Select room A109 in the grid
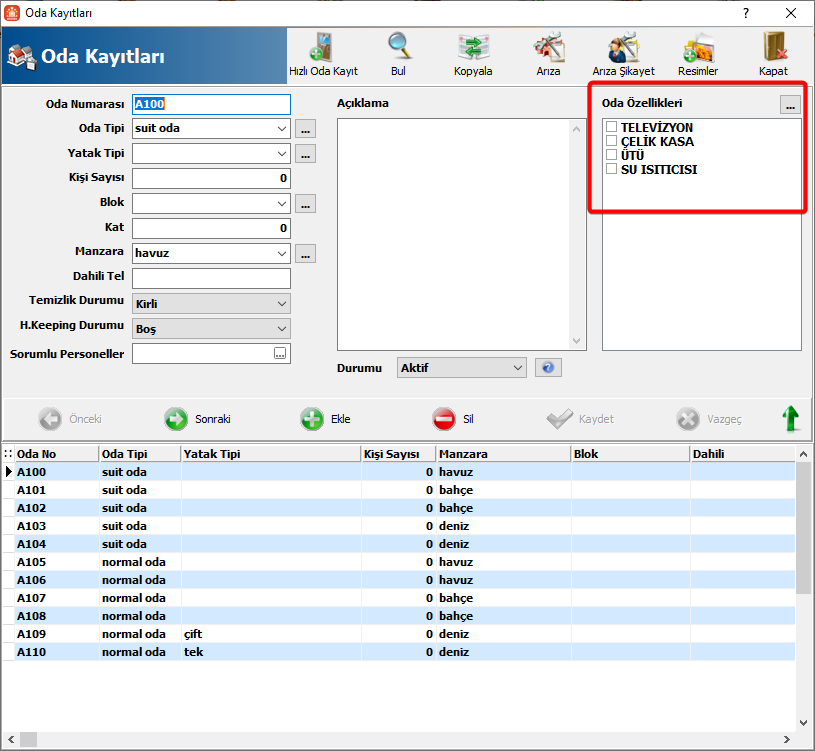815x751 pixels. [x=399, y=634]
